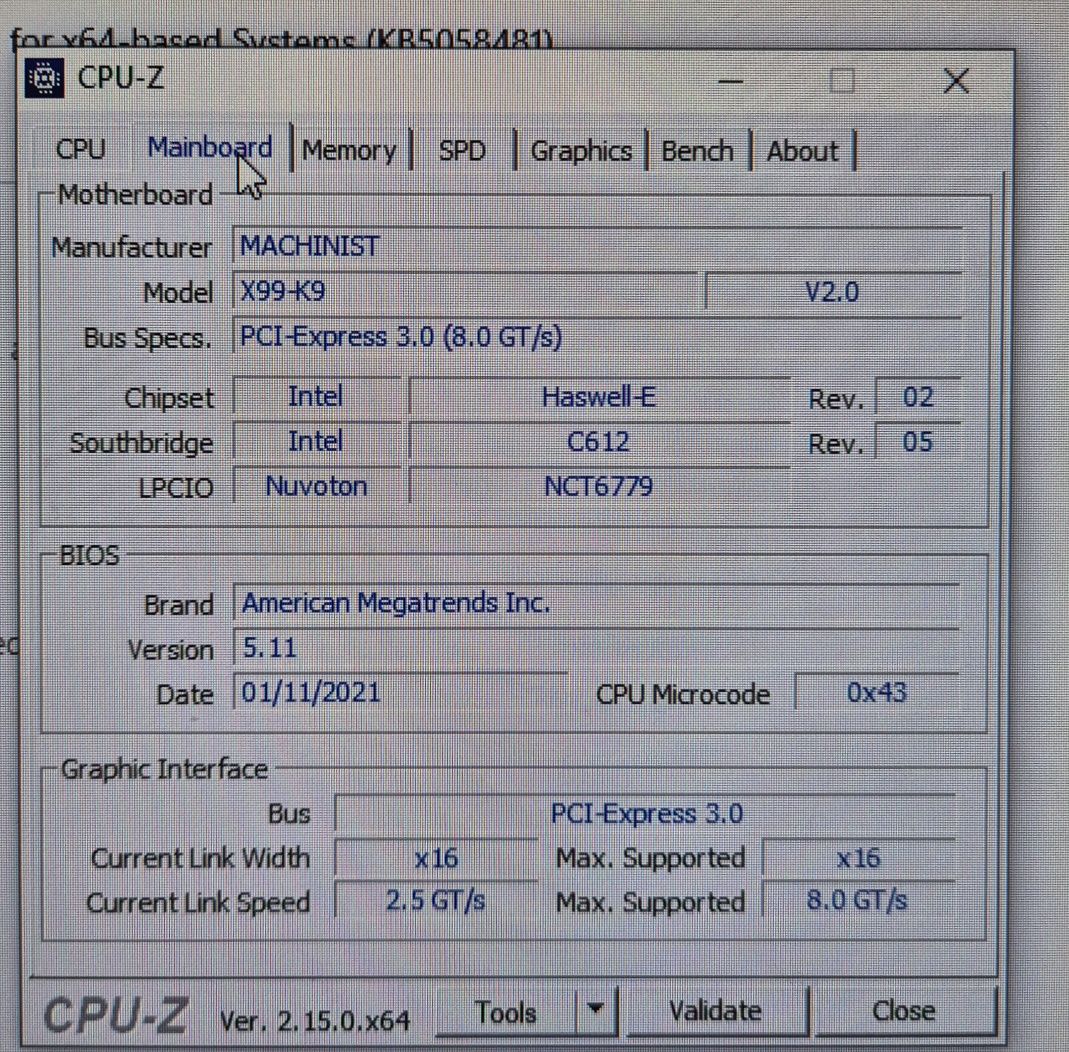
Task: Click the Max. Supported x16 link width value
Action: 858,858
